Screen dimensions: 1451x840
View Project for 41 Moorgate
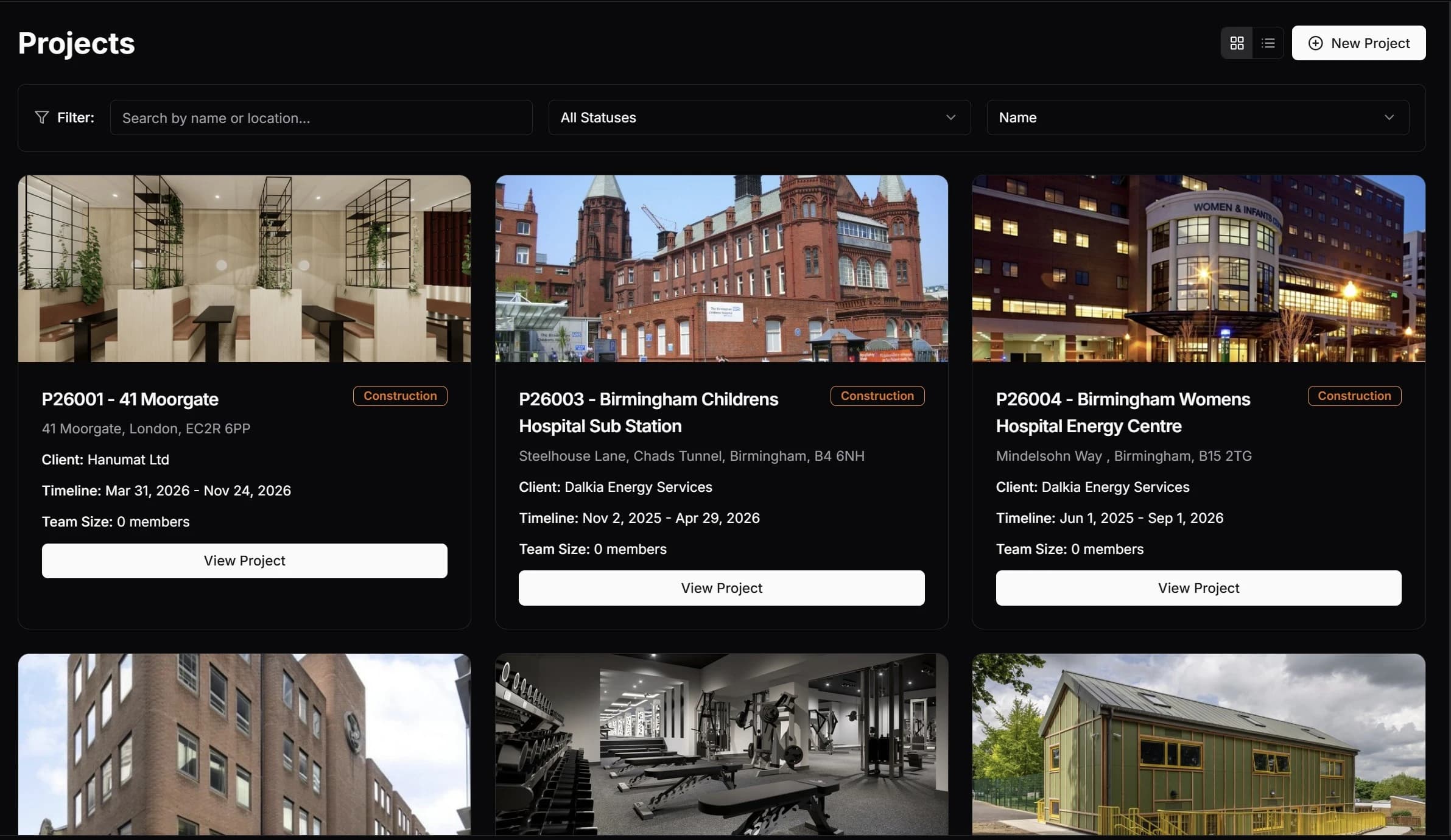[x=244, y=561]
